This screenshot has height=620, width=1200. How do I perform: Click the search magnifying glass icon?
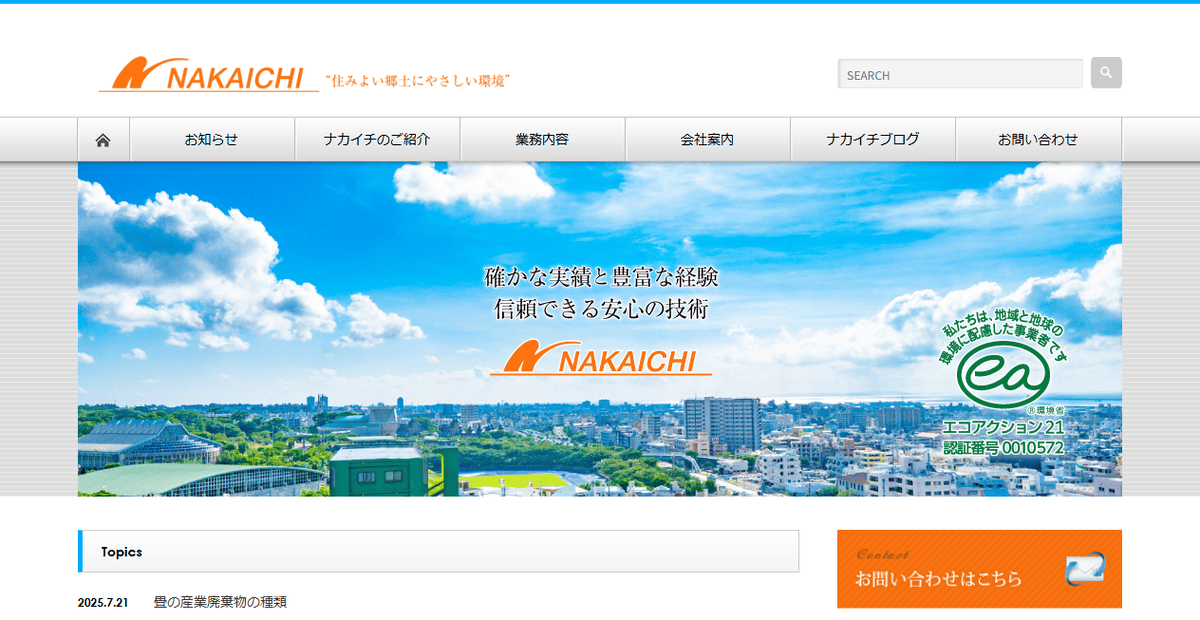point(1105,72)
